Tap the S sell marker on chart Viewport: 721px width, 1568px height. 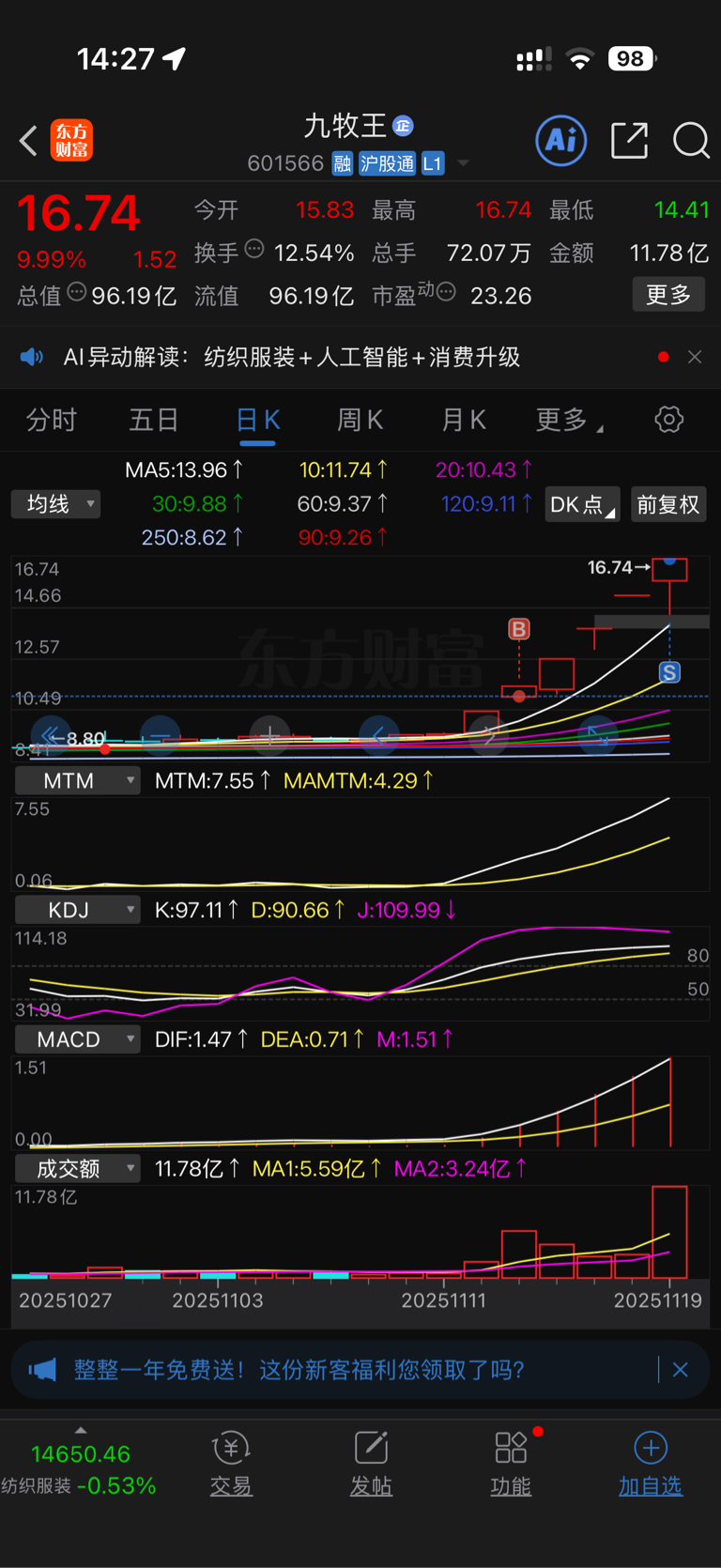pyautogui.click(x=669, y=672)
